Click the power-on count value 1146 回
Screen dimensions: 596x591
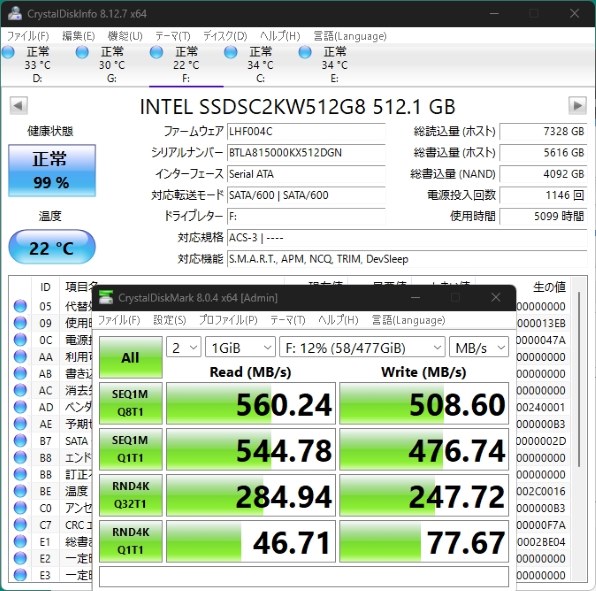[543, 195]
